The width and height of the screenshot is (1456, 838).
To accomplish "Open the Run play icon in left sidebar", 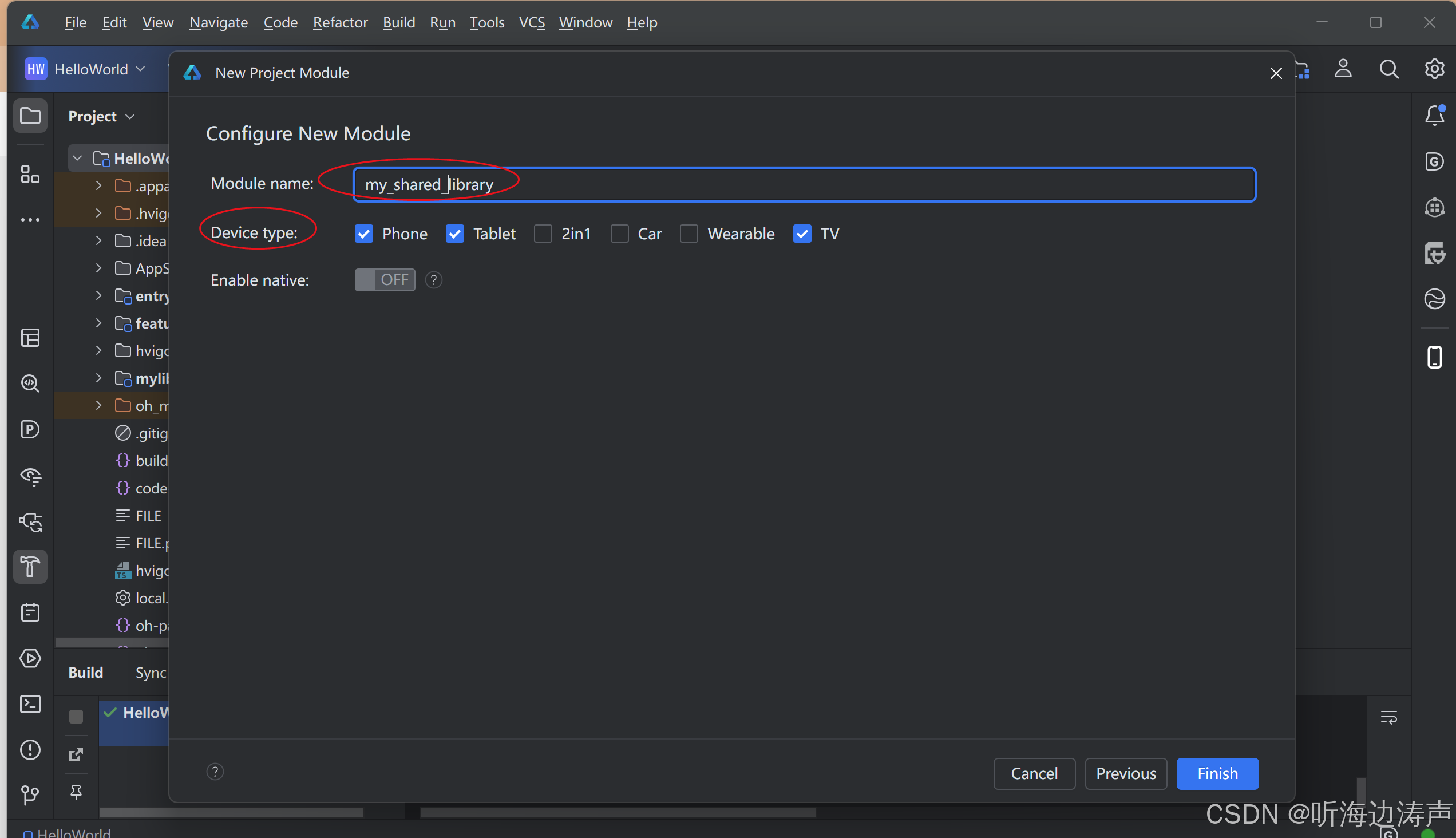I will tap(30, 658).
